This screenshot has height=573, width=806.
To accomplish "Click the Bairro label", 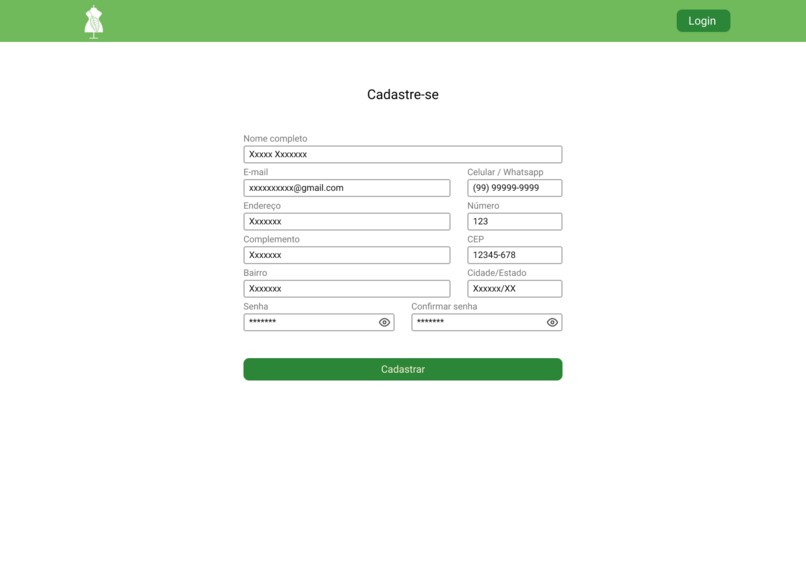I will pos(255,273).
